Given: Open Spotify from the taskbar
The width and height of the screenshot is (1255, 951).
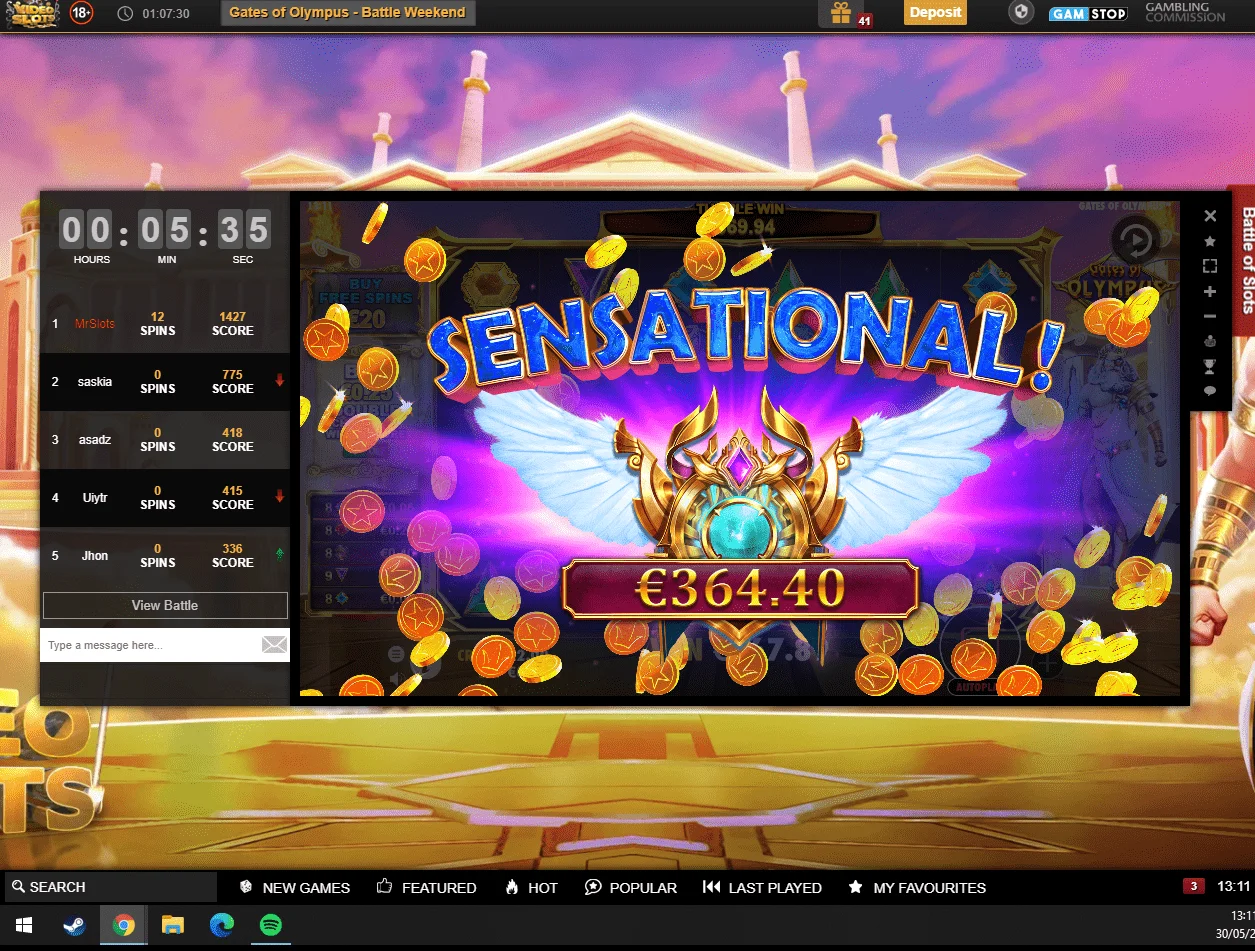Looking at the screenshot, I should click(x=270, y=925).
